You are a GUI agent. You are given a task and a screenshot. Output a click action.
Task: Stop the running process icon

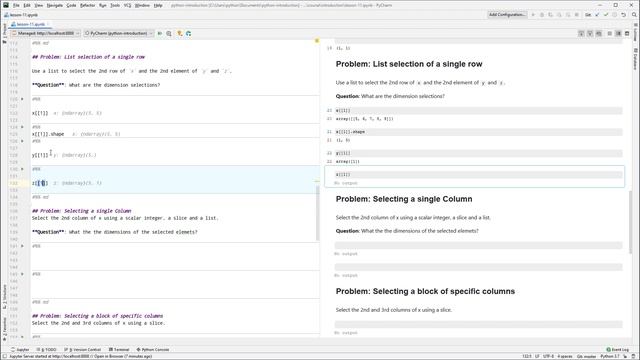coord(577,15)
